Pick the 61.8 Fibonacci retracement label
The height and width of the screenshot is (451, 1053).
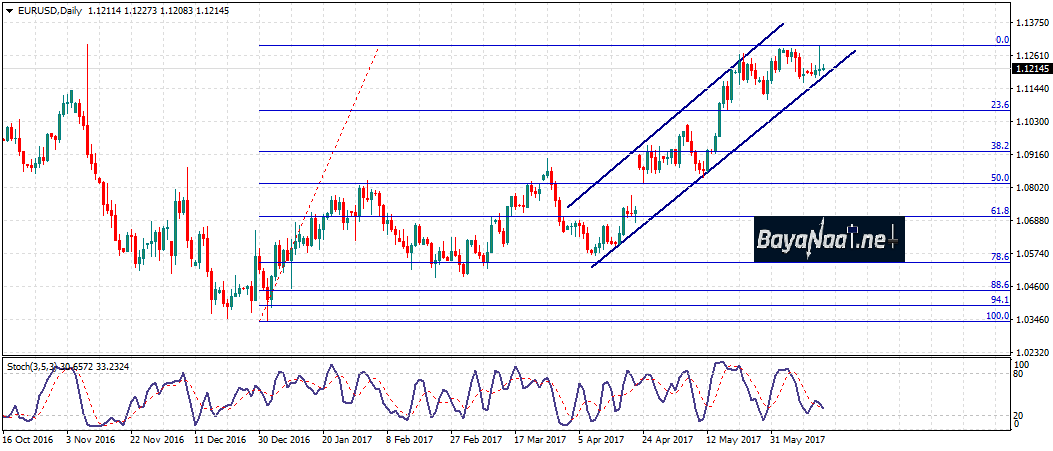[999, 211]
